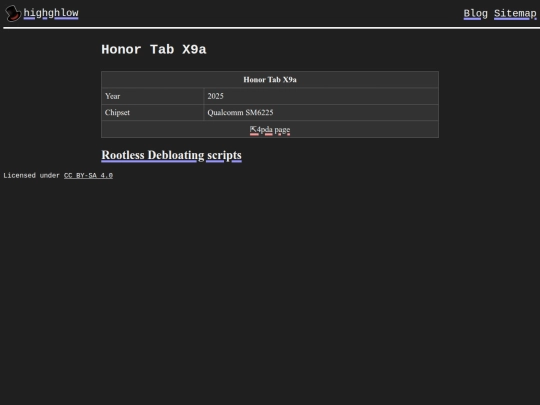
Task: Open the Sitemap link
Action: [515, 14]
